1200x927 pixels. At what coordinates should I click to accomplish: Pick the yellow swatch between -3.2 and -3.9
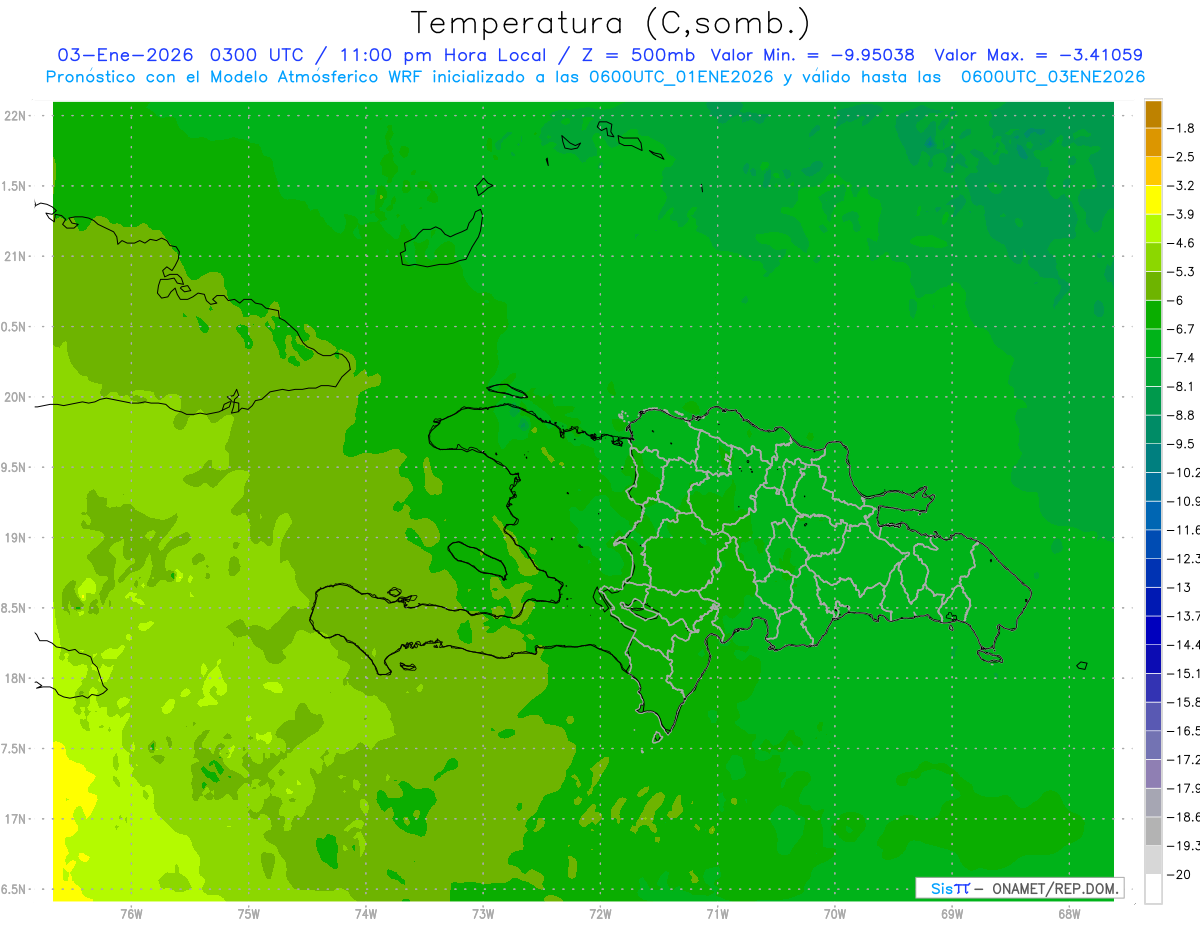click(1153, 200)
